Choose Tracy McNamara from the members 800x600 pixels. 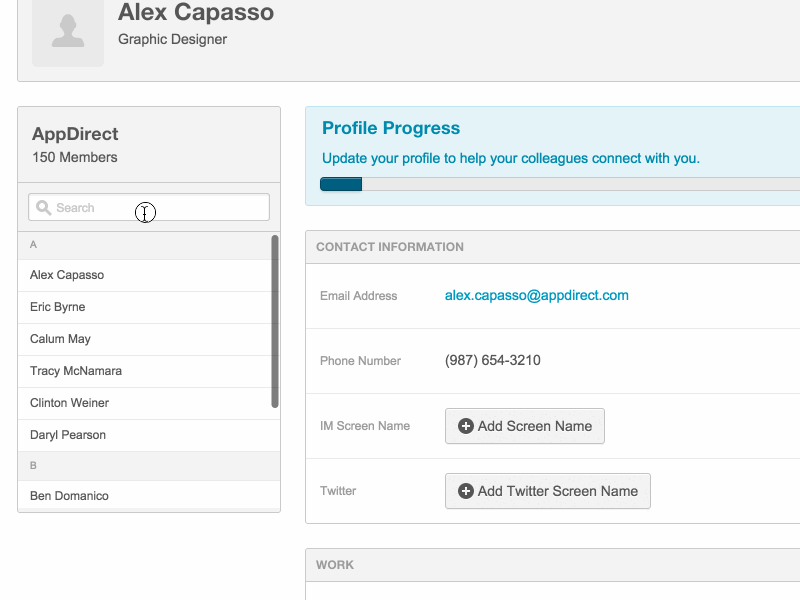coord(76,371)
